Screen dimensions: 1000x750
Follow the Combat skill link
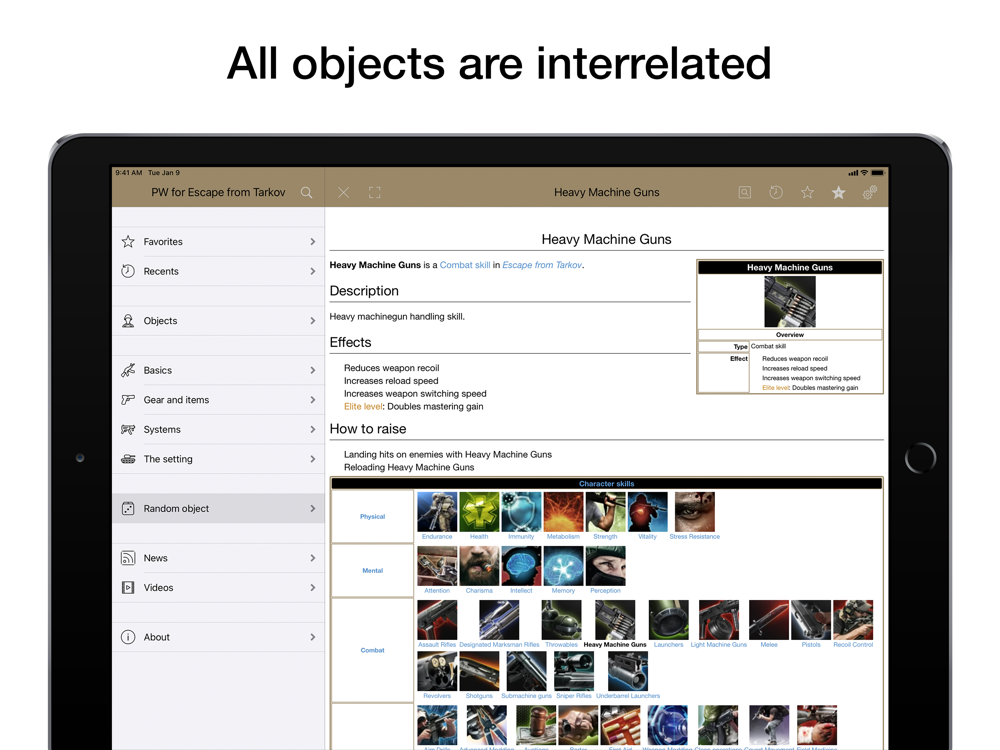[465, 265]
